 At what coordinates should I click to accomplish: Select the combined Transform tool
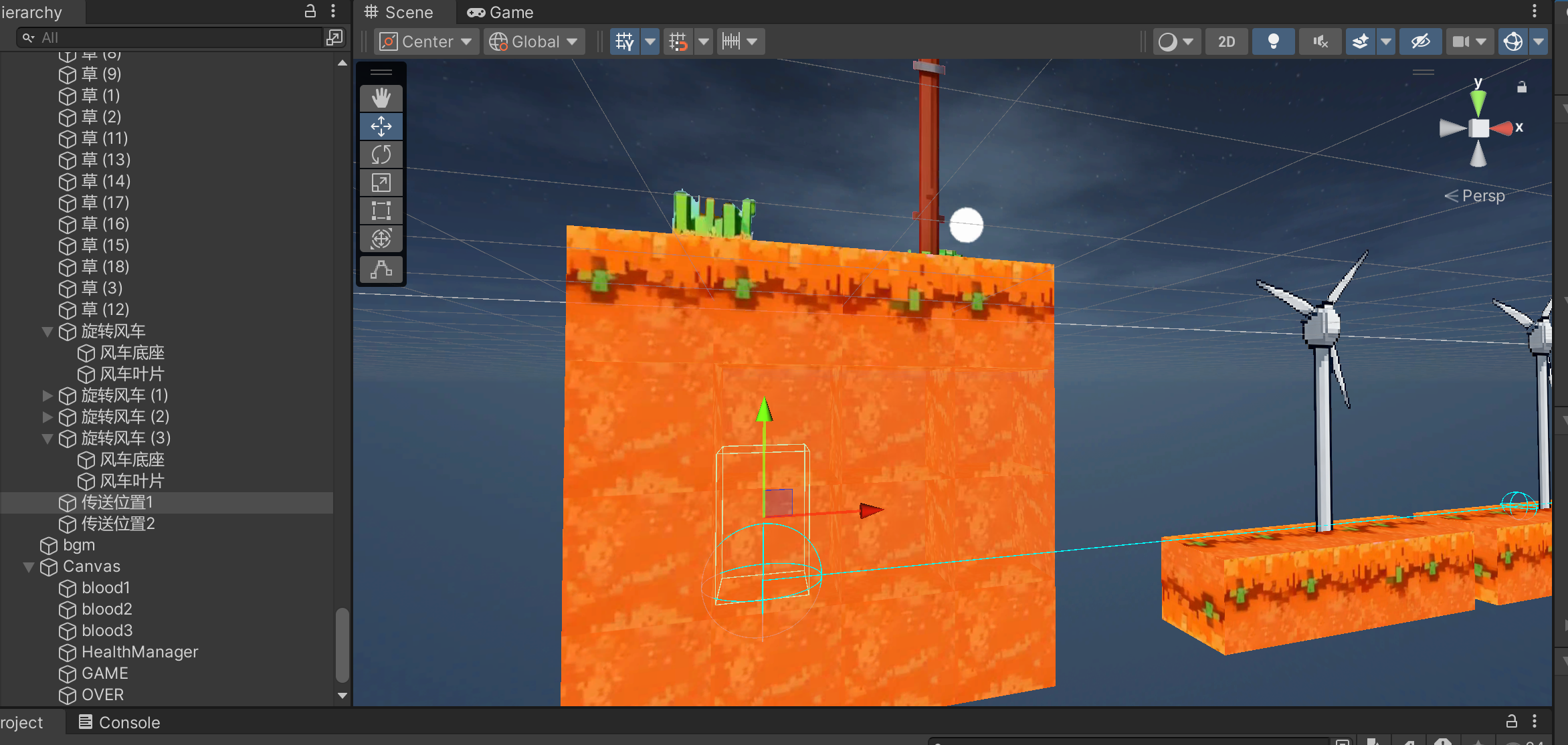381,239
